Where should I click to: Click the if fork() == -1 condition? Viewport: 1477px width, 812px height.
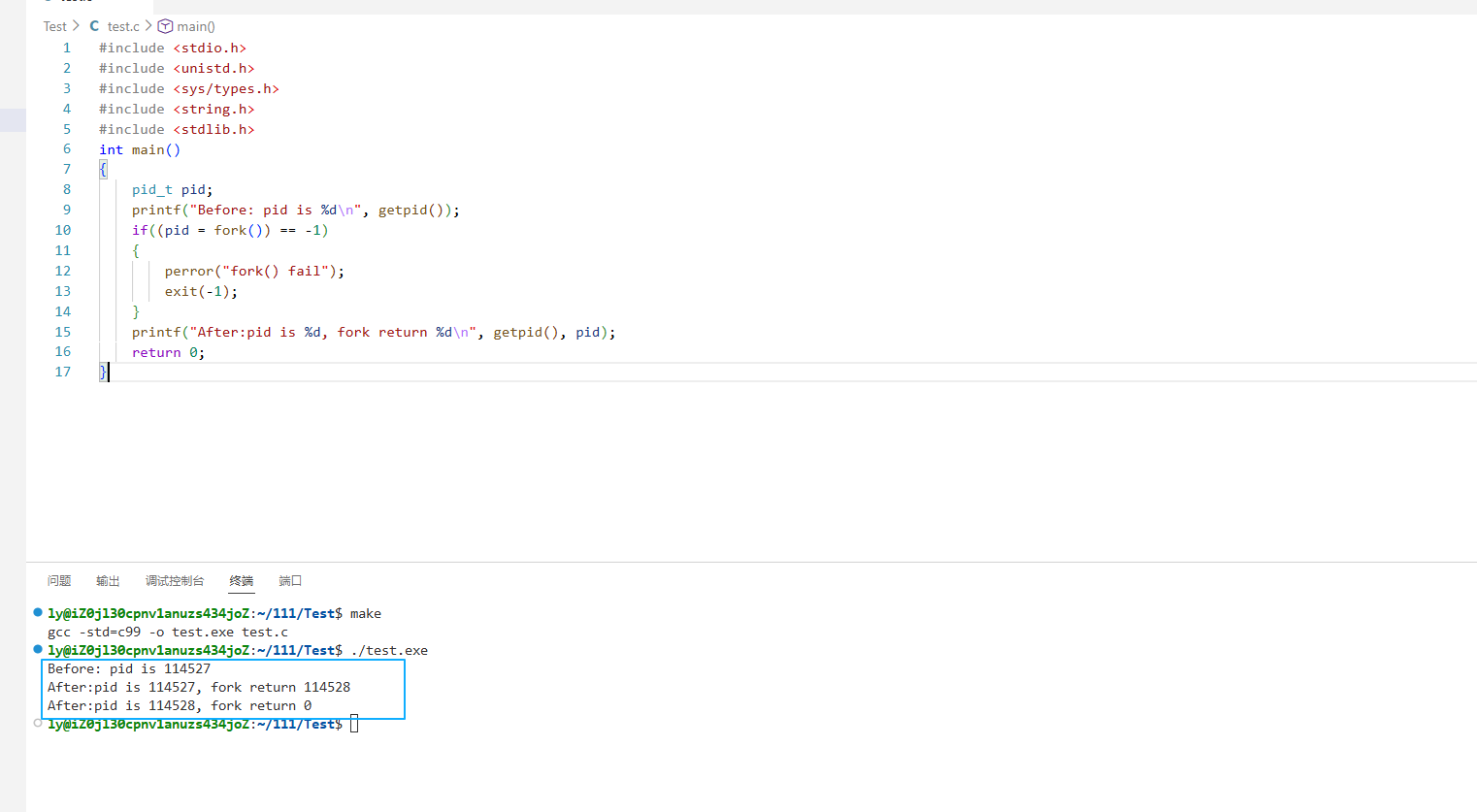pos(230,230)
